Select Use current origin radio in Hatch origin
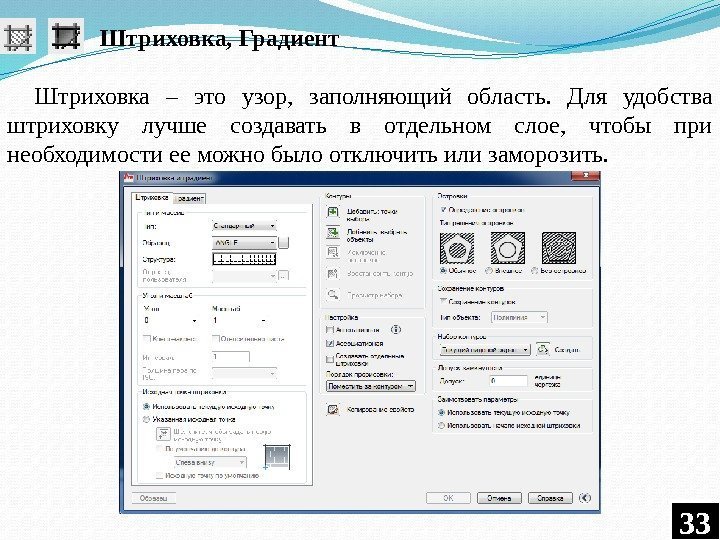The width and height of the screenshot is (720, 540). coord(146,406)
